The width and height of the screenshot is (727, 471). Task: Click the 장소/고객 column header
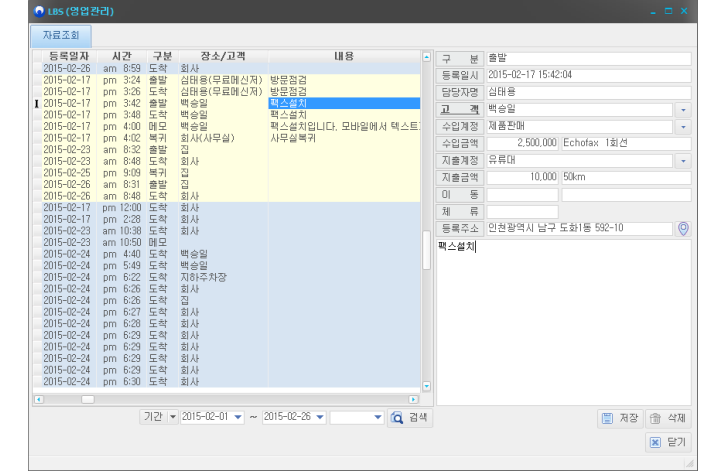coord(223,57)
